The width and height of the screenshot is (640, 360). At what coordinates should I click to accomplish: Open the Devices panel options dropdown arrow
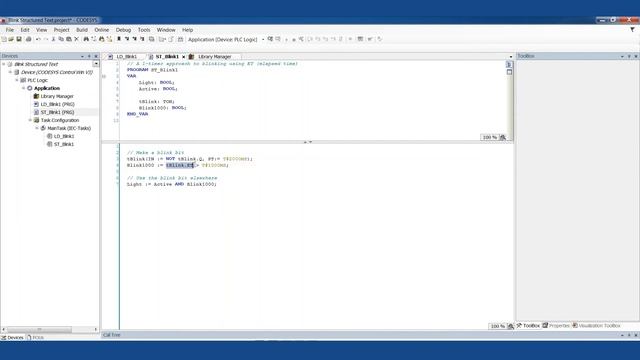point(82,56)
